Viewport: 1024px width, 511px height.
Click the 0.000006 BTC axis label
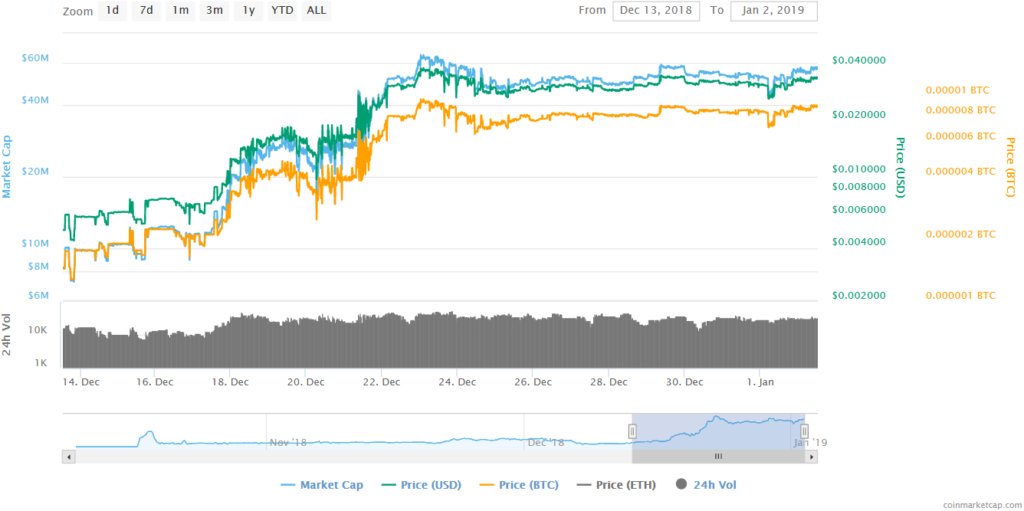pyautogui.click(x=961, y=136)
